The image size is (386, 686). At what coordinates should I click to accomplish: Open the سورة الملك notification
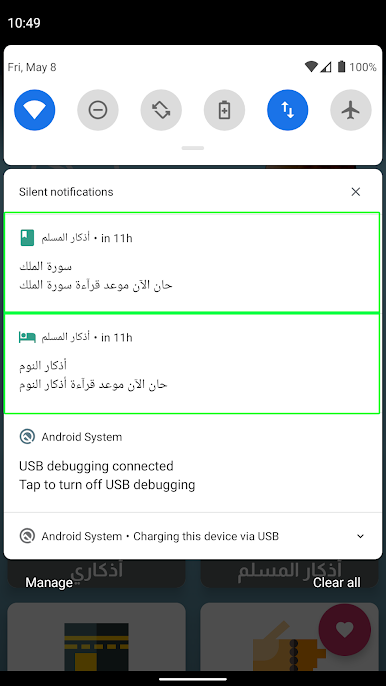pyautogui.click(x=192, y=262)
